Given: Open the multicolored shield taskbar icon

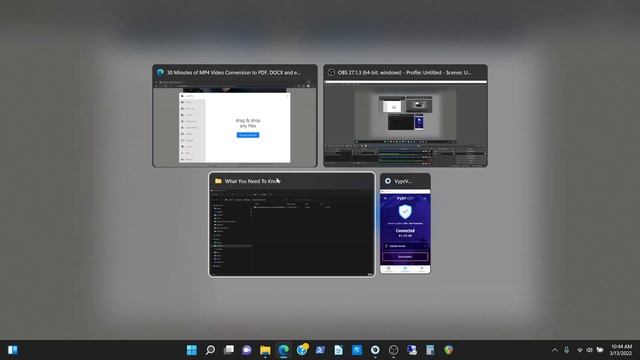Looking at the screenshot, I should click(449, 350).
